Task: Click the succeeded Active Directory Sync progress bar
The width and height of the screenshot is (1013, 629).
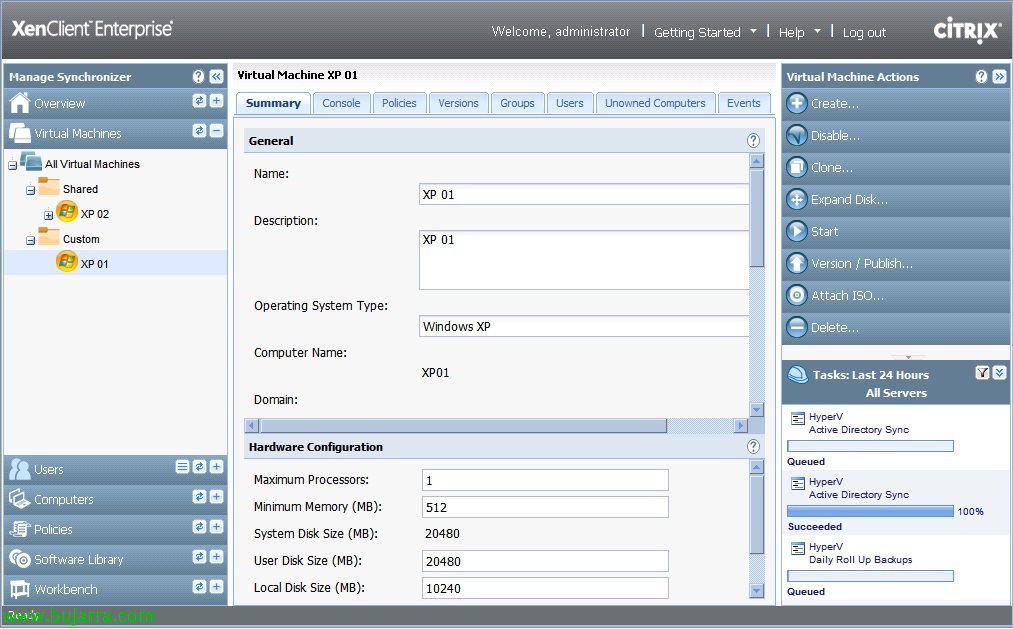Action: 870,511
